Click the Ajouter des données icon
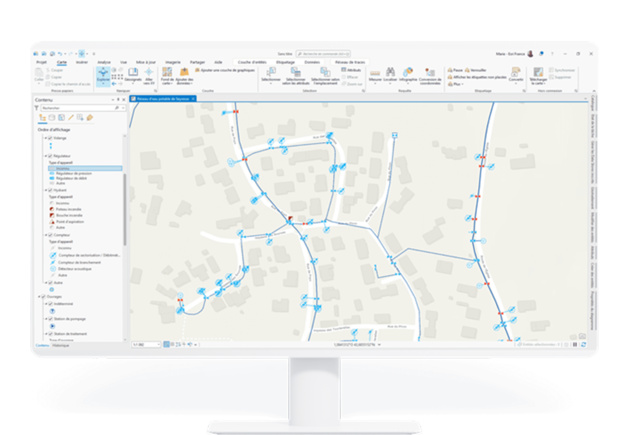Image resolution: width=627 pixels, height=435 pixels. (184, 74)
